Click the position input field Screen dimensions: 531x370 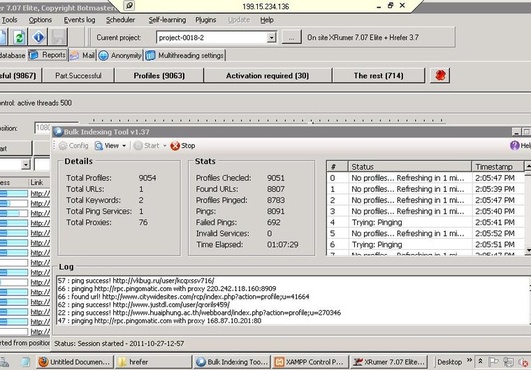[43, 128]
